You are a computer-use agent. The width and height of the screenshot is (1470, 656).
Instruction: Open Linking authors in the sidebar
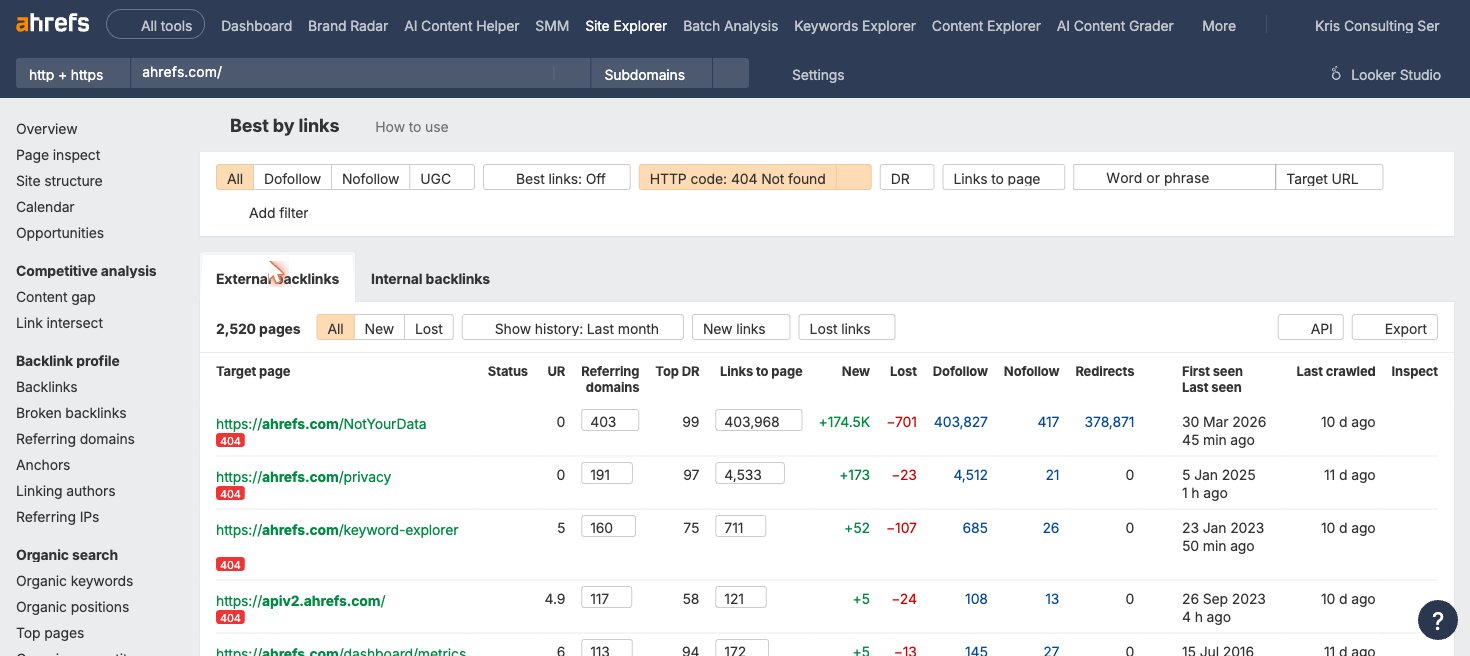tap(65, 491)
